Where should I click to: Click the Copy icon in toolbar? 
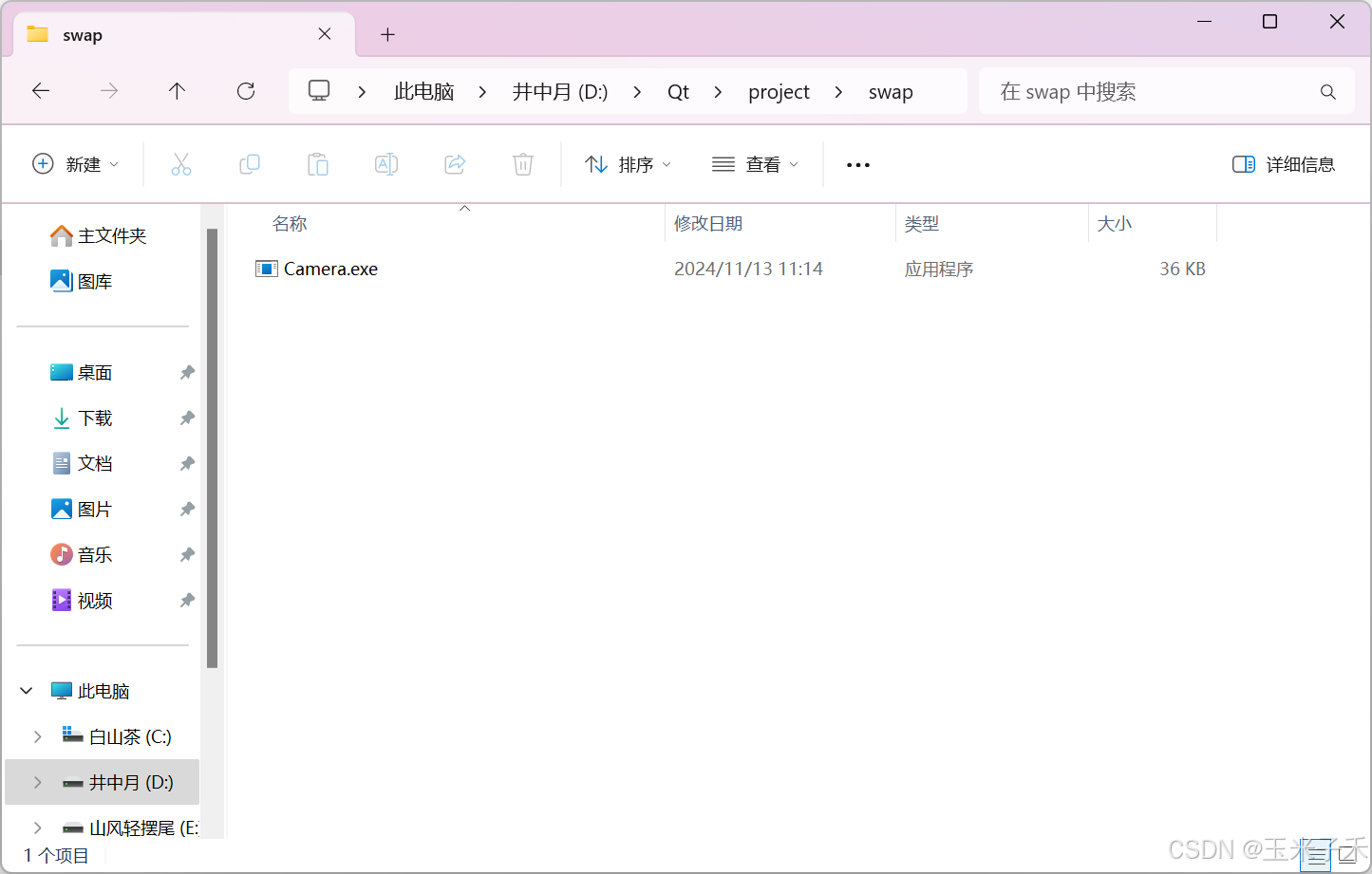(x=250, y=164)
